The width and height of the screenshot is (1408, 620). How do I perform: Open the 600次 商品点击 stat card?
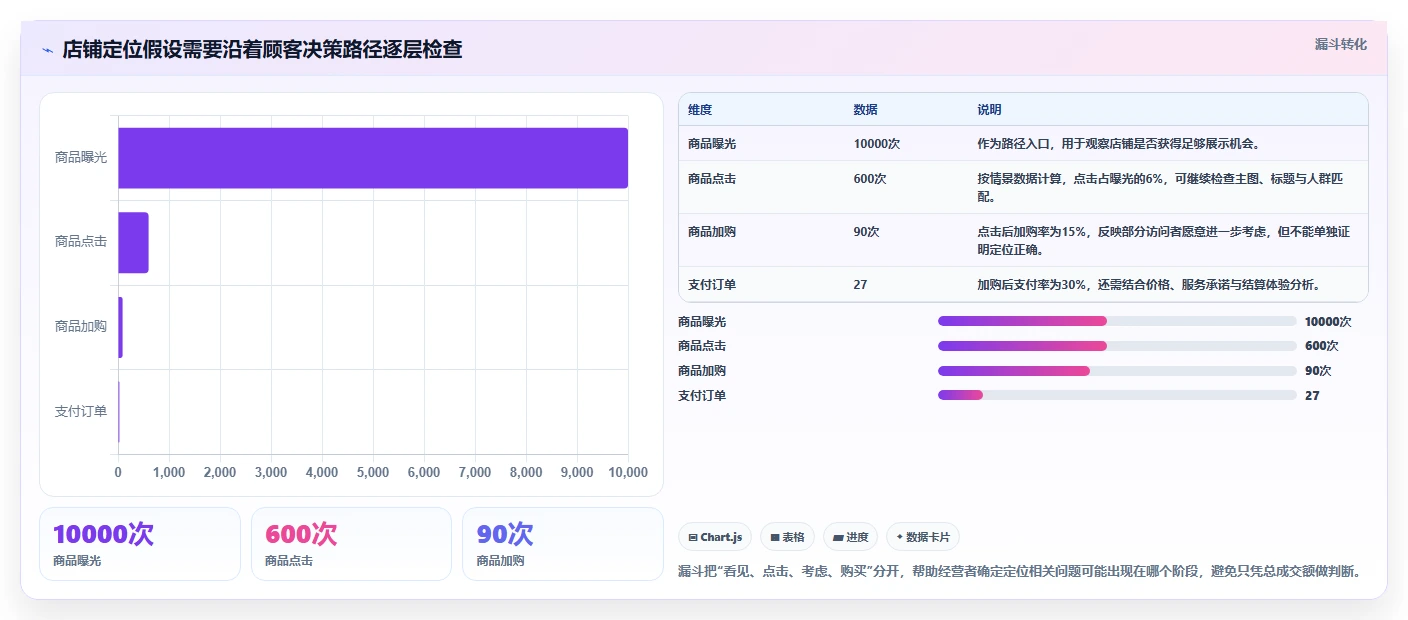click(x=351, y=544)
